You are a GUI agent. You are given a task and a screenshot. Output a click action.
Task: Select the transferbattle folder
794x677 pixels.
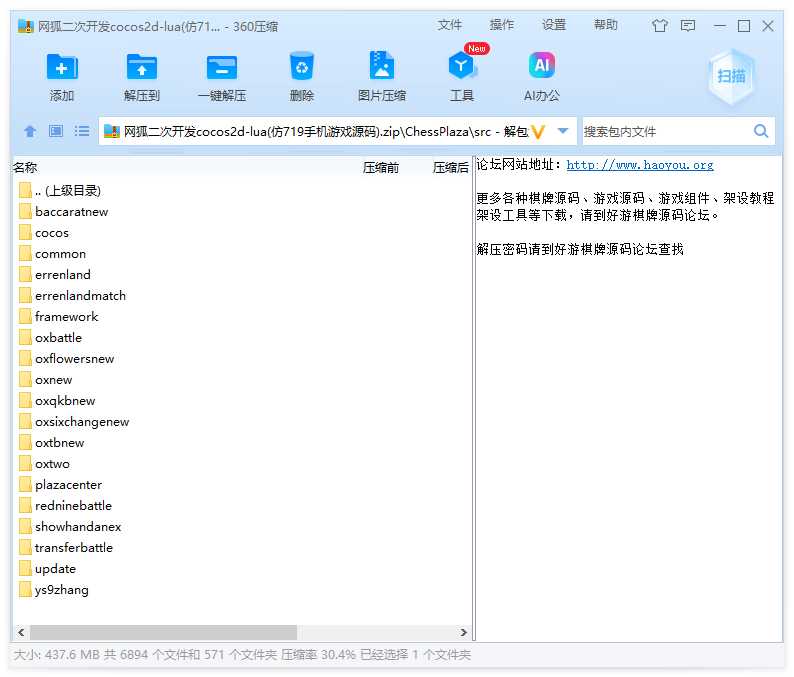(66, 548)
